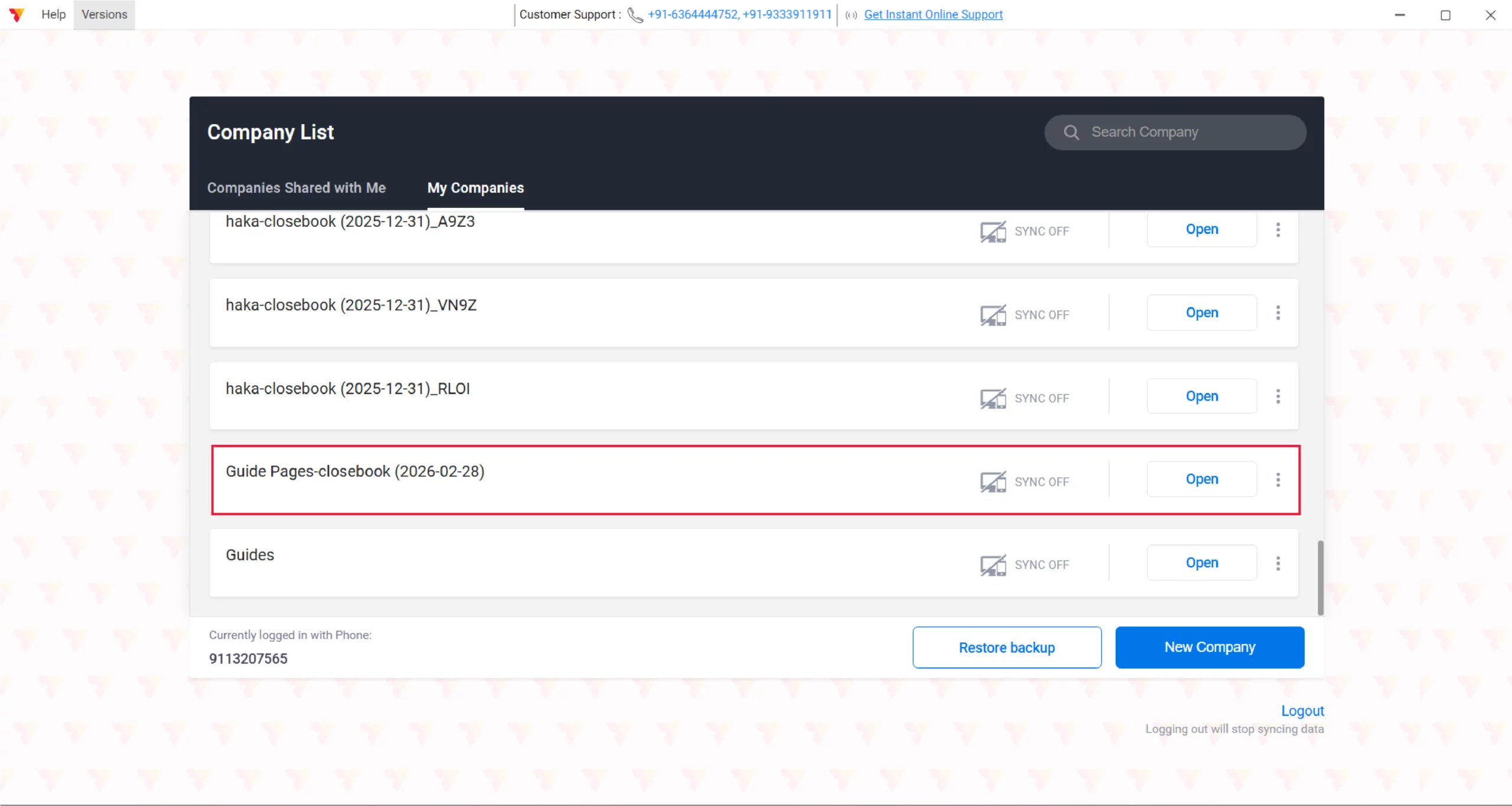Image resolution: width=1512 pixels, height=806 pixels.
Task: Open haka-closebook (2025-12-31)_A9Z3 company
Action: coord(1202,229)
